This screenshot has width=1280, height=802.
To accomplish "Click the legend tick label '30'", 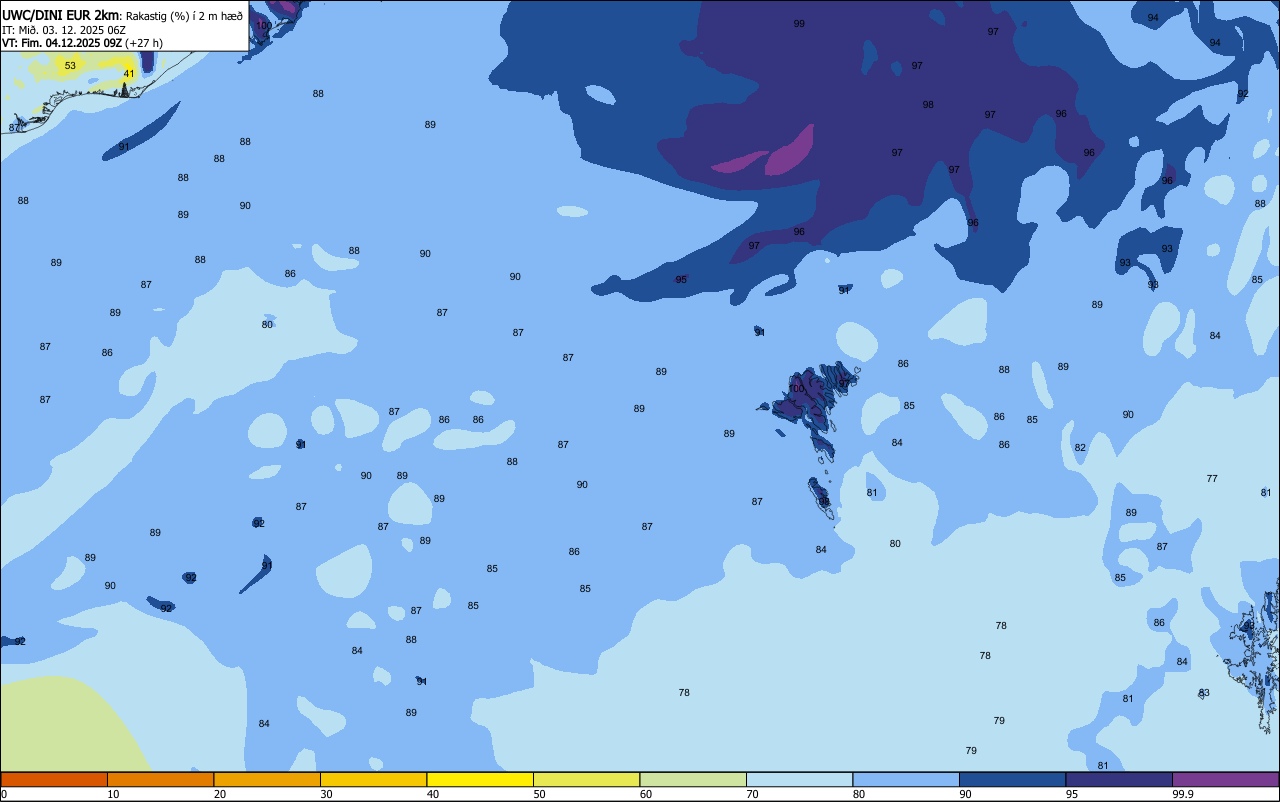I will pos(326,794).
